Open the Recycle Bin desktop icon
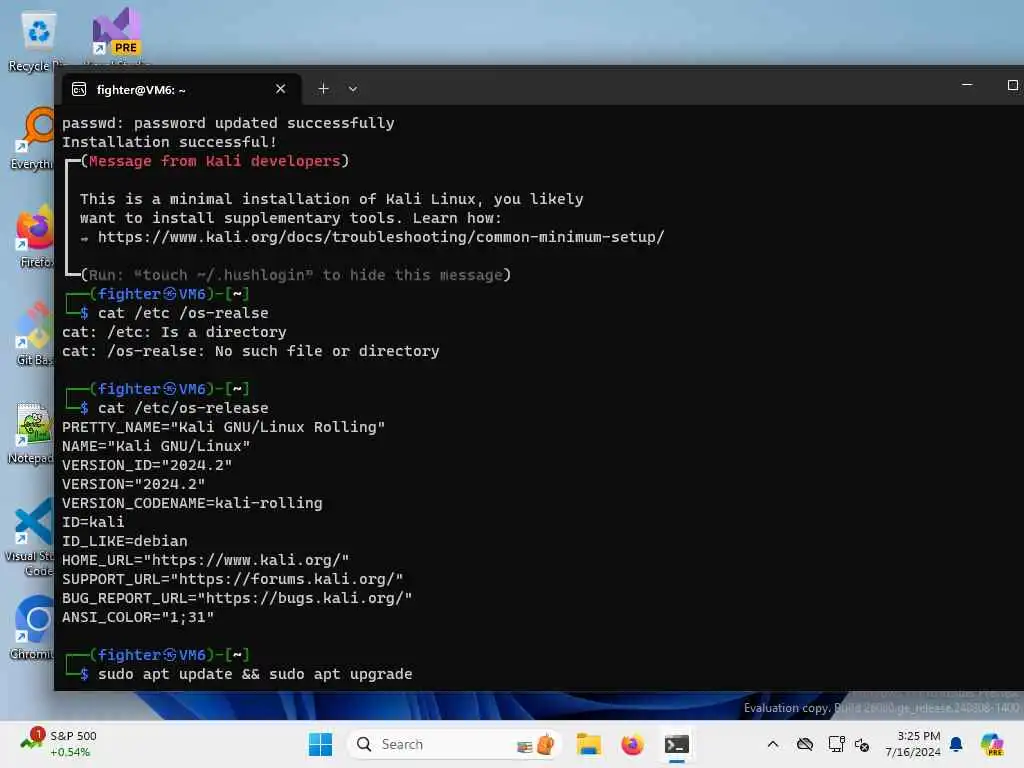1024x768 pixels. (x=38, y=39)
